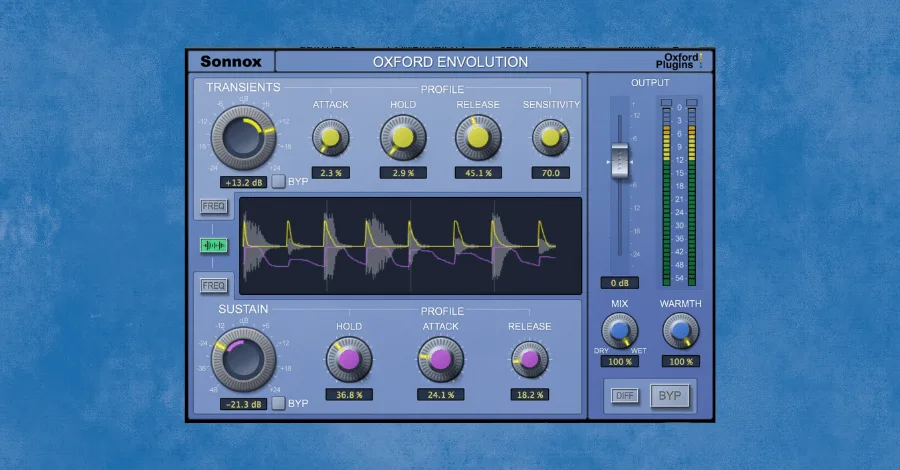Click the Sustain Attack knob

pos(440,360)
